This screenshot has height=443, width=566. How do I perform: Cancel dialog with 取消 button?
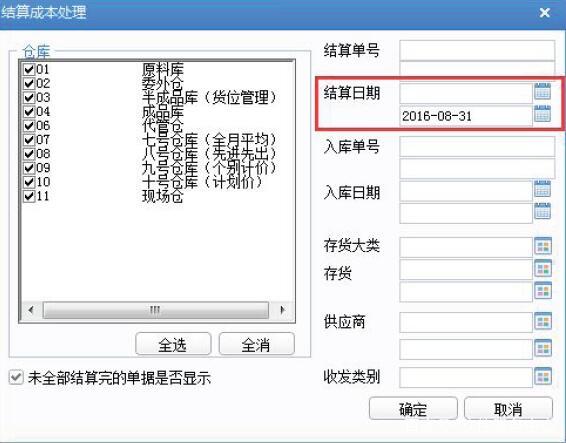(x=508, y=409)
